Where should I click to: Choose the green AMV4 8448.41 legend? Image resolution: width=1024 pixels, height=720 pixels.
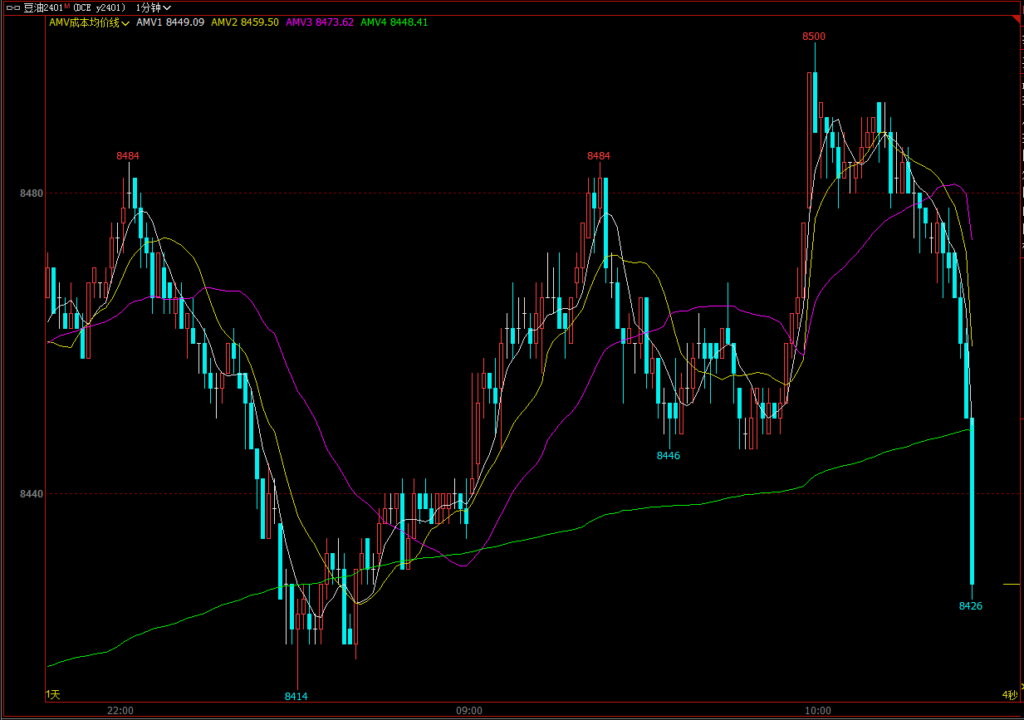[x=394, y=21]
